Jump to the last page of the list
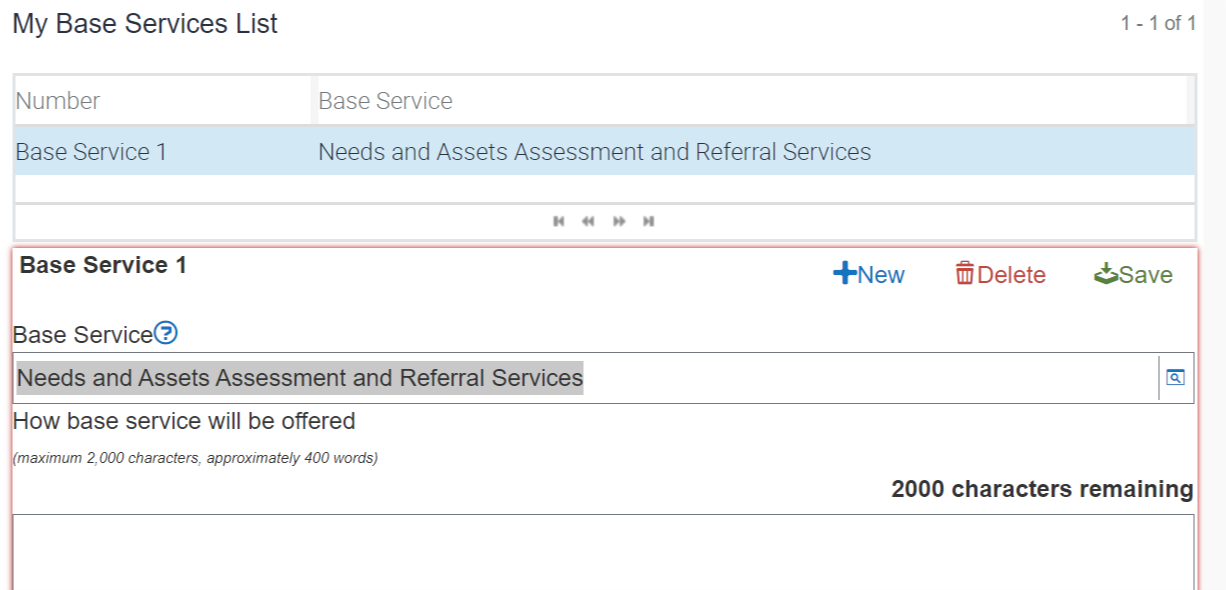Image resolution: width=1226 pixels, height=590 pixels. pos(649,221)
